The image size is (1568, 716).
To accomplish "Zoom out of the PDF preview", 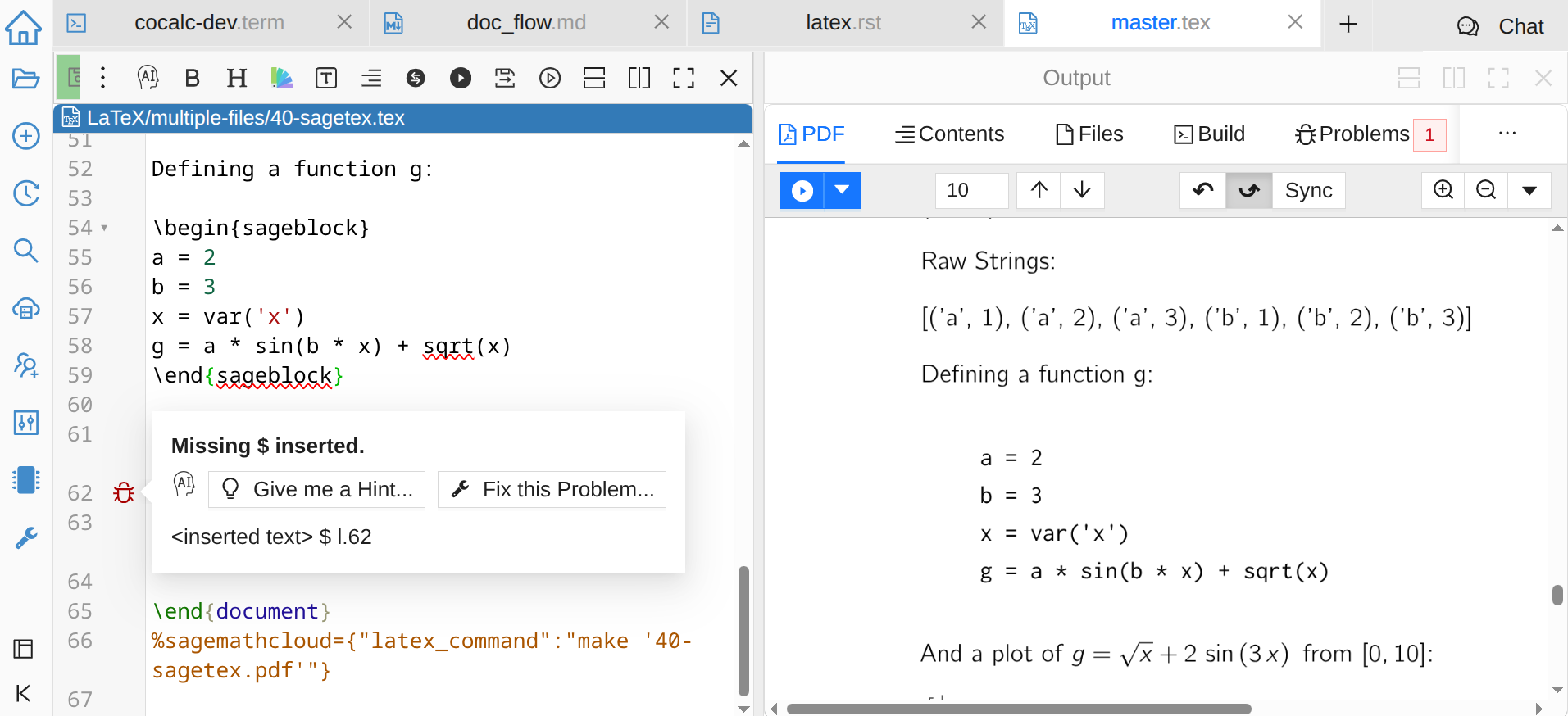I will (x=1486, y=190).
